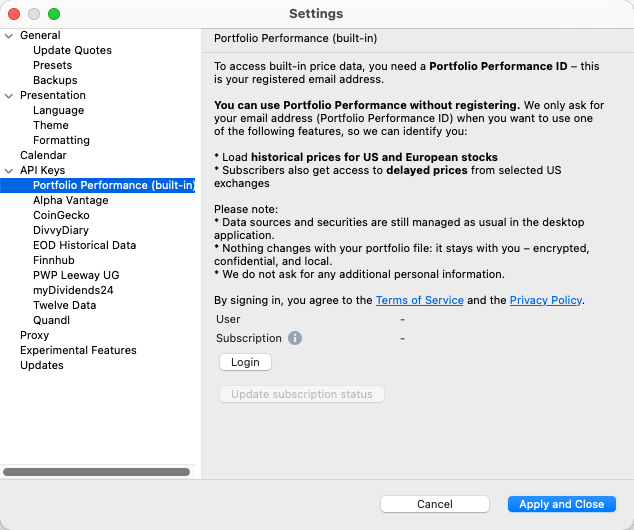Select the Theme settings entry

coord(51,125)
